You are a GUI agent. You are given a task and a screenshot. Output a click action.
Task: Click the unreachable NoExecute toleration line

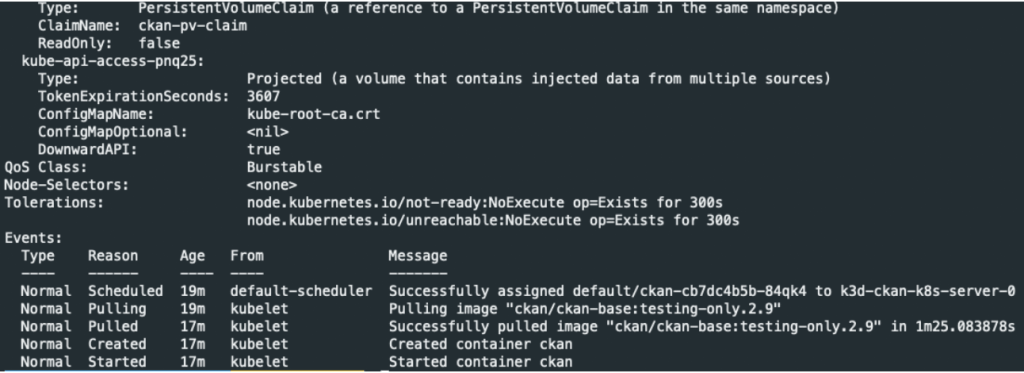tap(493, 220)
